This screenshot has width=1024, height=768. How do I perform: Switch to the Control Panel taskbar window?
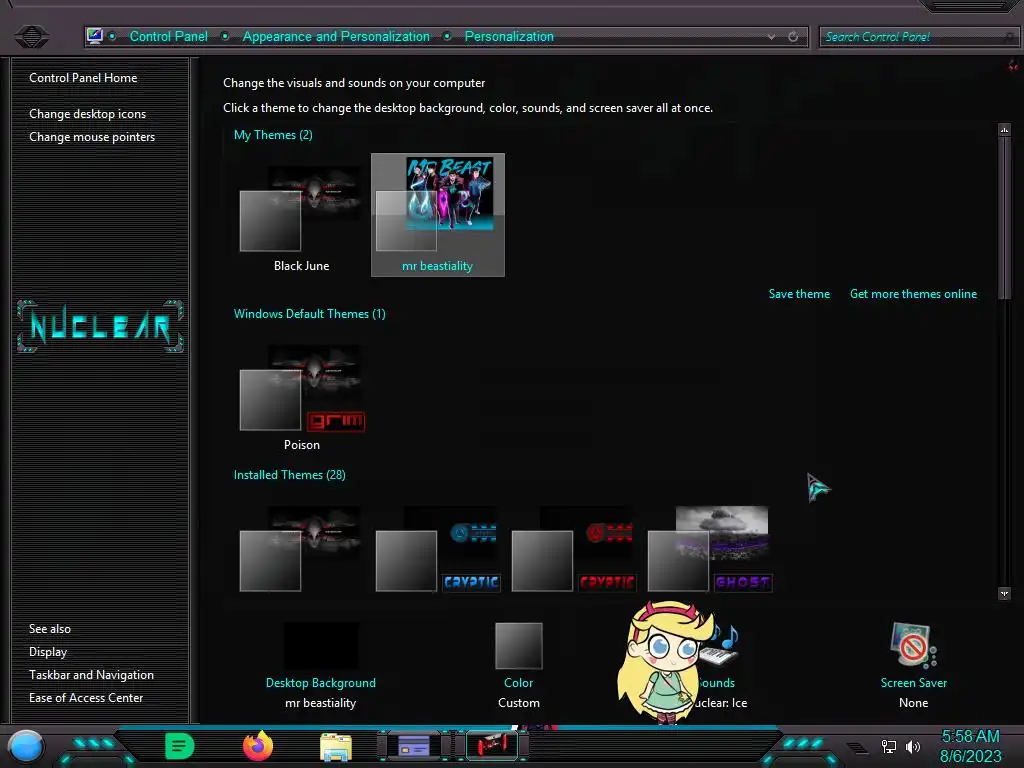(414, 746)
